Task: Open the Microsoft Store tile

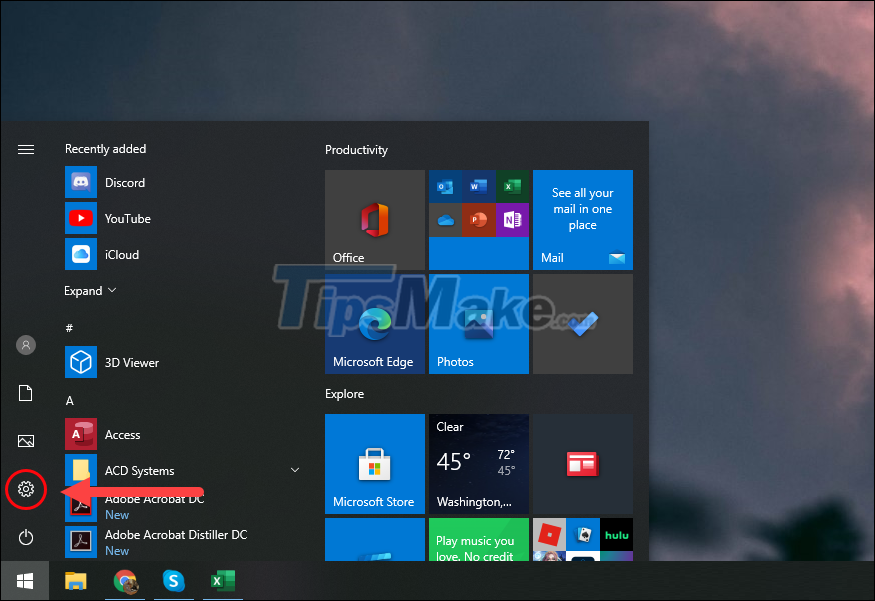Action: coord(375,464)
